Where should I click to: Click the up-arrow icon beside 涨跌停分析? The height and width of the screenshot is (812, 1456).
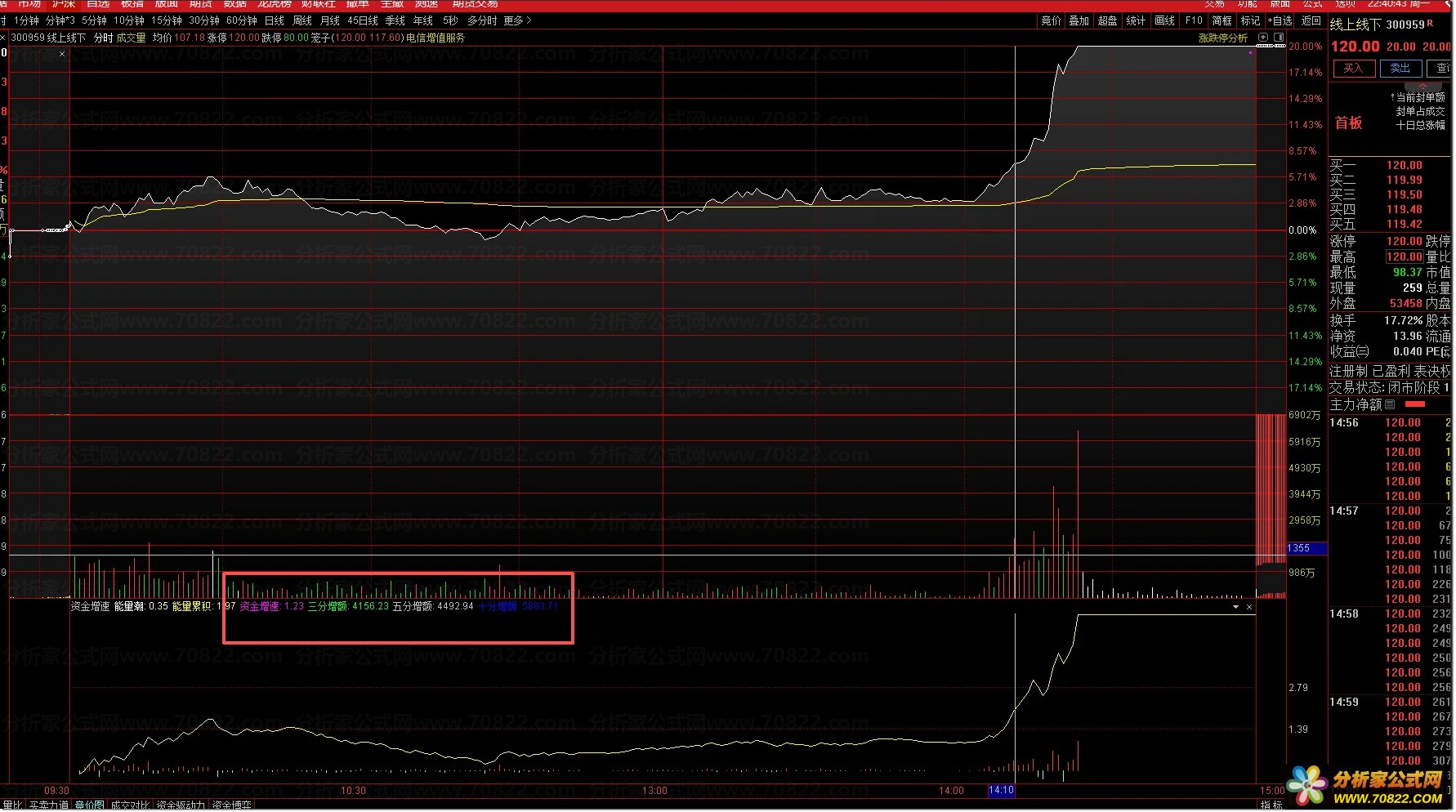click(1263, 38)
